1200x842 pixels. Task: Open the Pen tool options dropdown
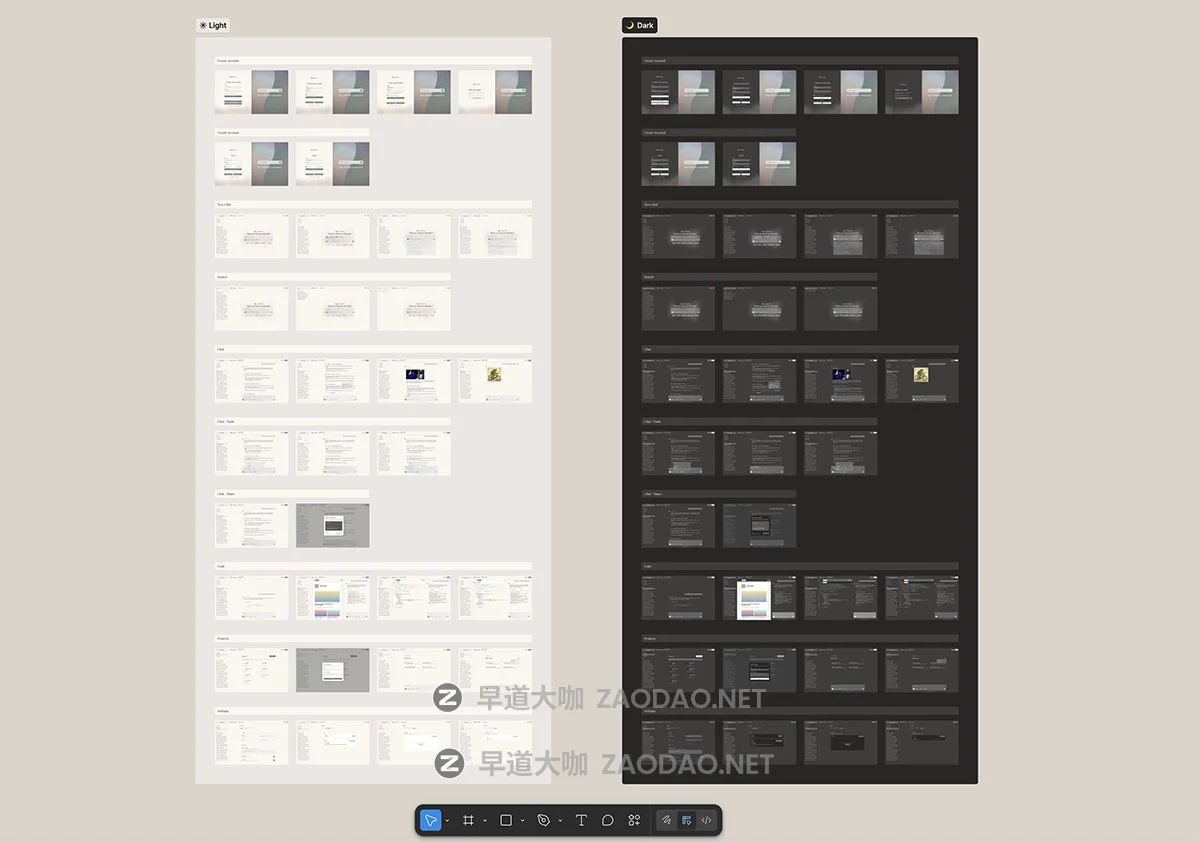560,821
